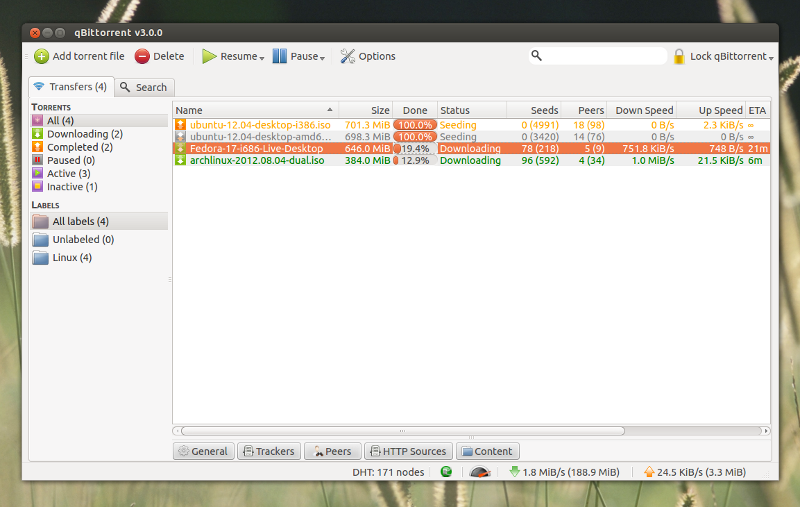Image resolution: width=800 pixels, height=507 pixels.
Task: Click the green download speed arrow in status bar
Action: pos(514,472)
